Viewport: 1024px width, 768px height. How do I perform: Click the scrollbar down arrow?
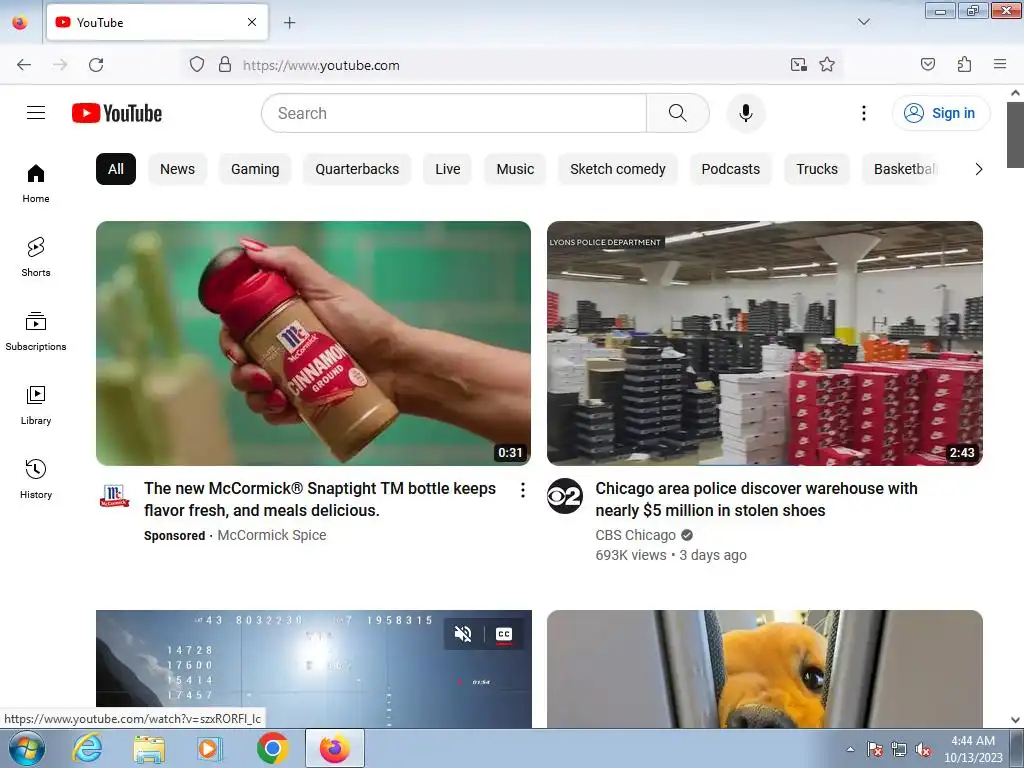point(1015,720)
